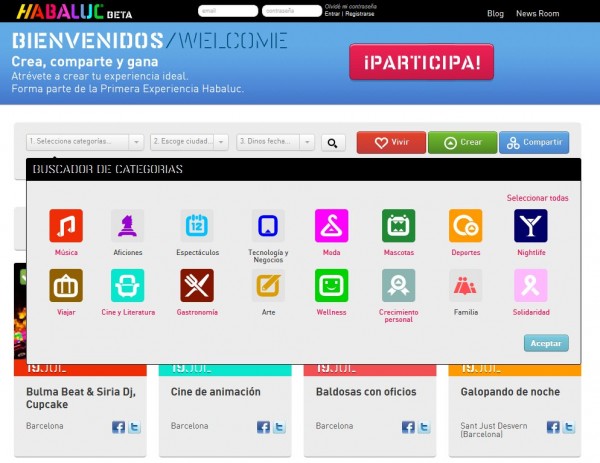Tweet the Galopando de noche event
Viewport: 600px width, 463px height.
[569, 427]
